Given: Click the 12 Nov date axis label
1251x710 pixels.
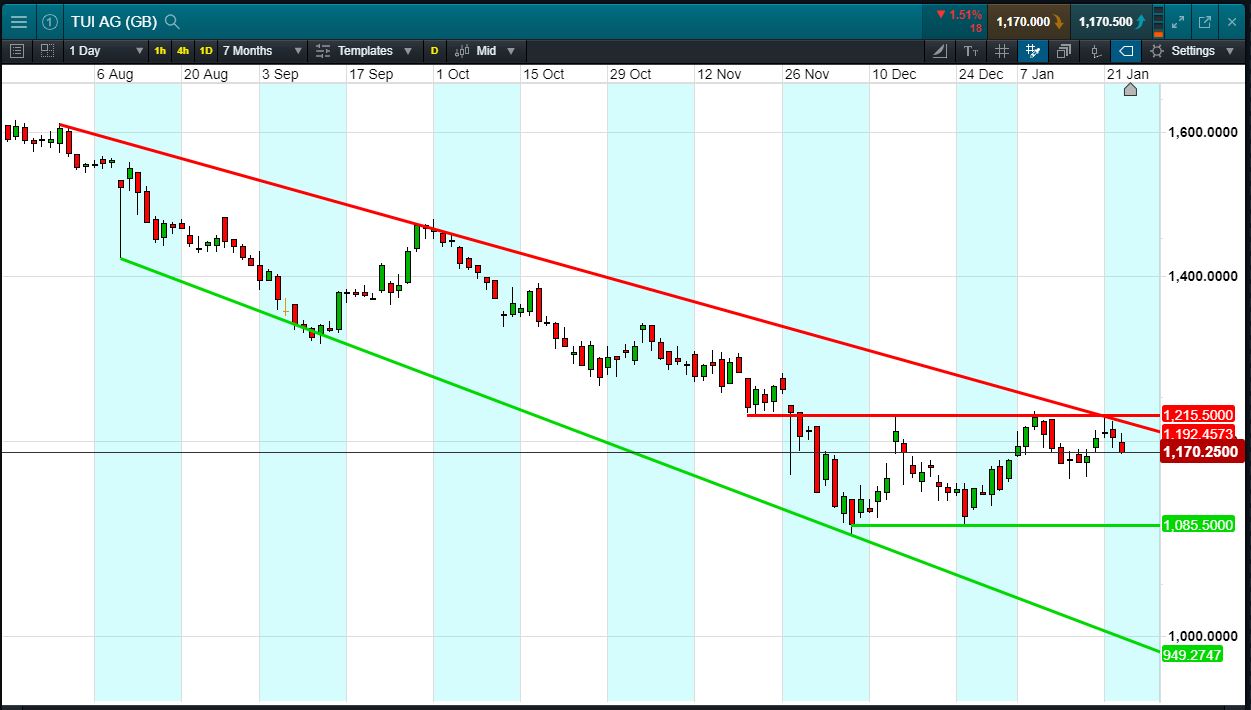Looking at the screenshot, I should point(719,75).
